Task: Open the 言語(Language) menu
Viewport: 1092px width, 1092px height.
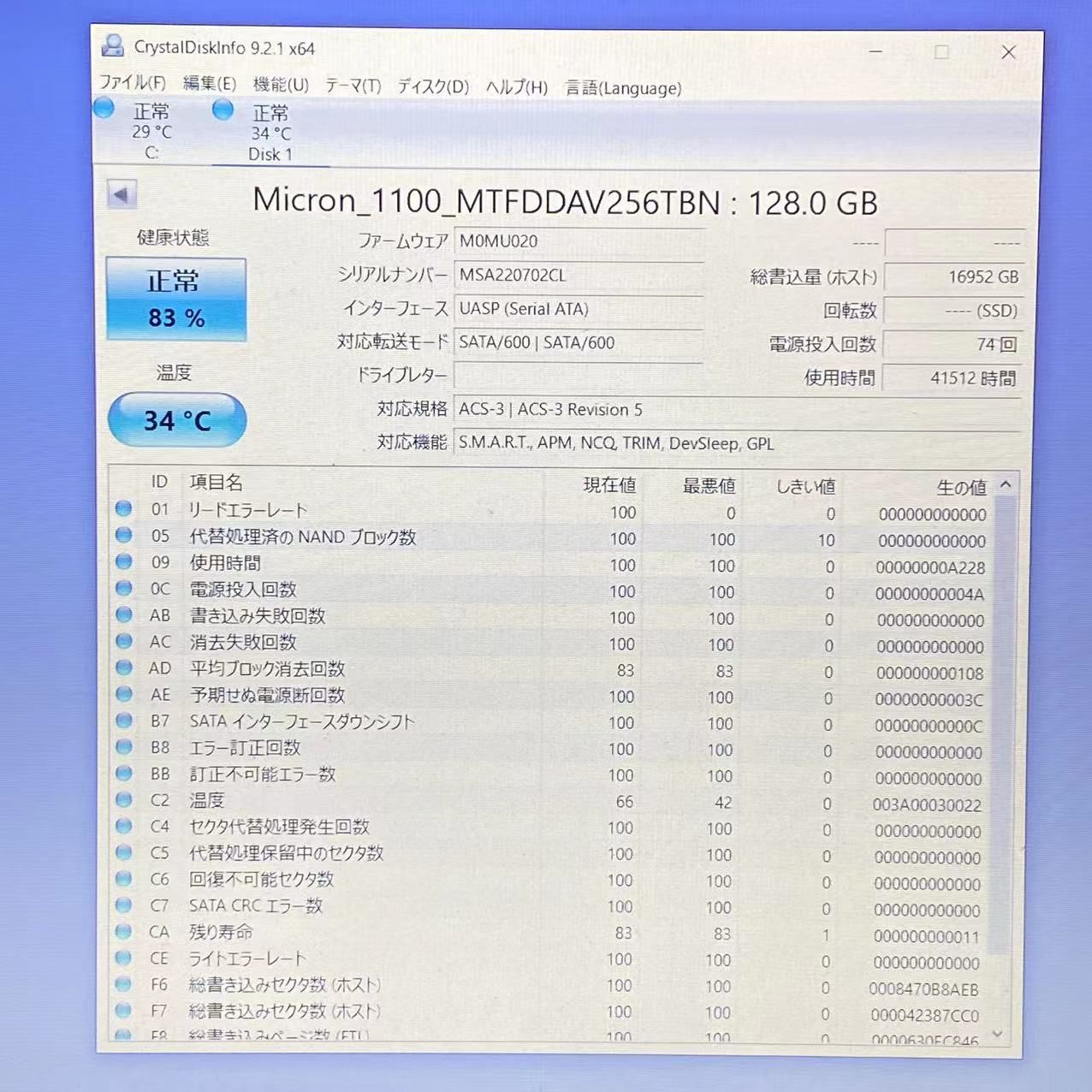Action: pyautogui.click(x=623, y=87)
